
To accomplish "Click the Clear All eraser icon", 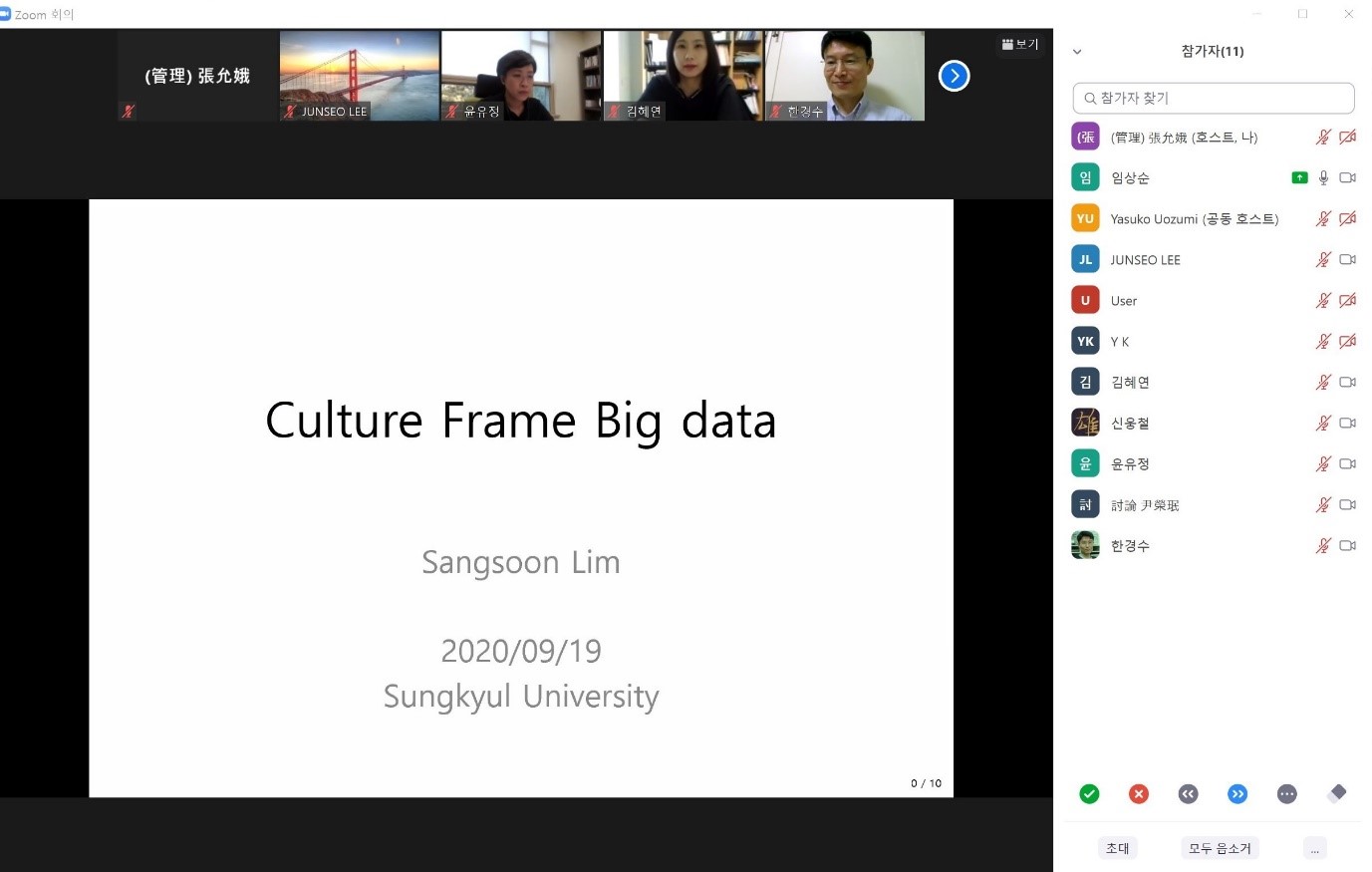I will (x=1337, y=792).
